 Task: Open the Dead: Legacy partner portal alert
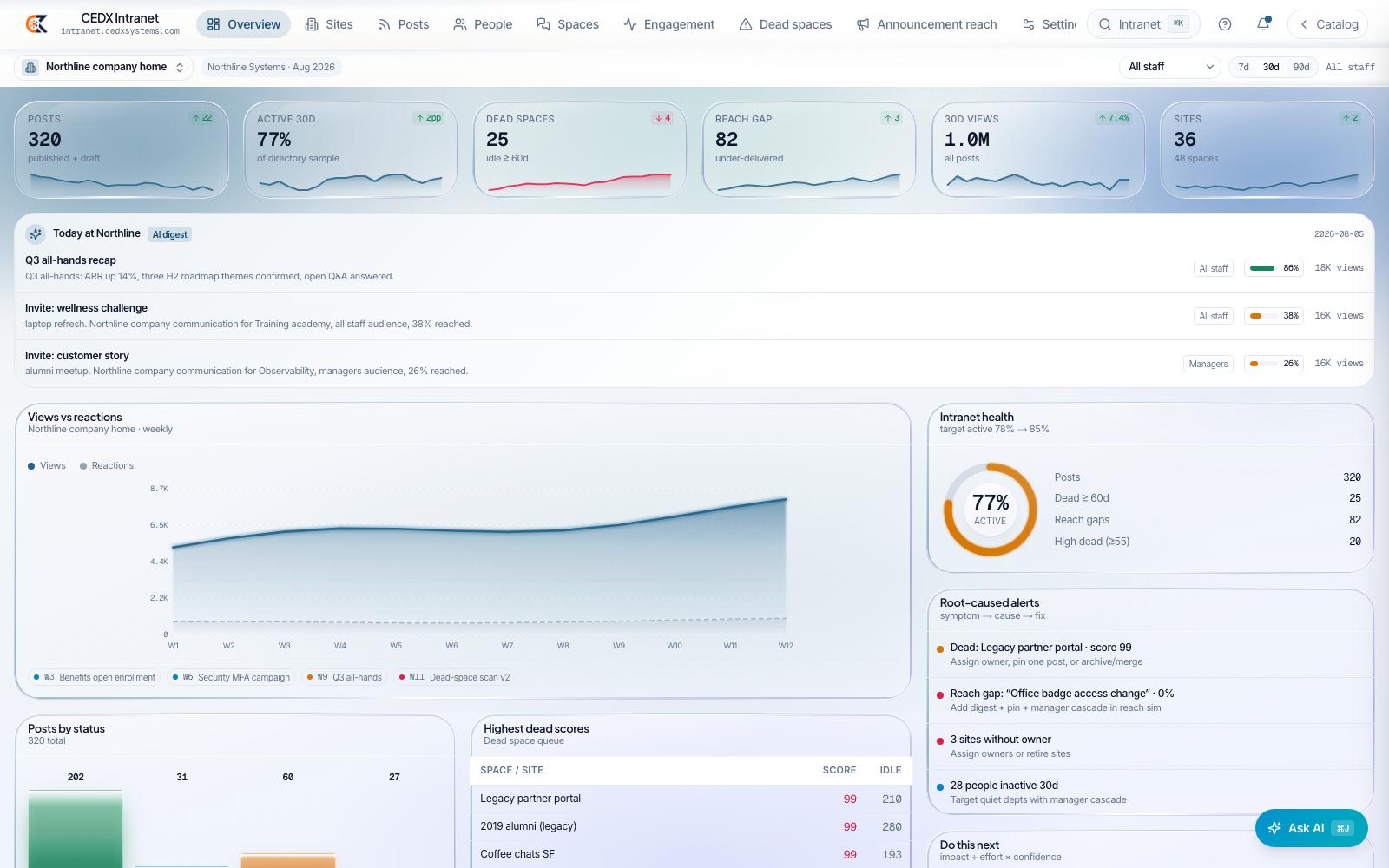click(x=1150, y=654)
